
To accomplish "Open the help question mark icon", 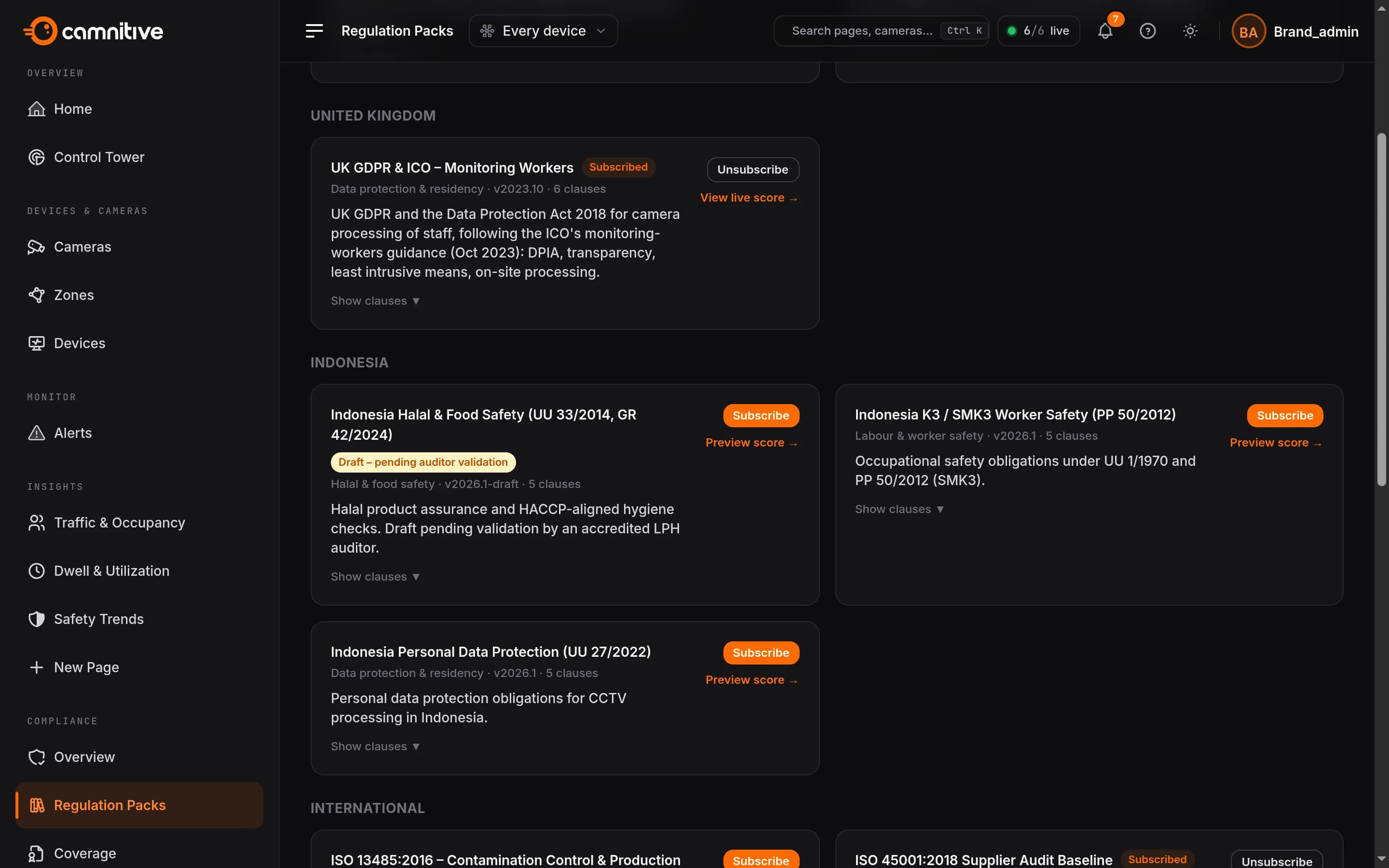I will coord(1147,31).
